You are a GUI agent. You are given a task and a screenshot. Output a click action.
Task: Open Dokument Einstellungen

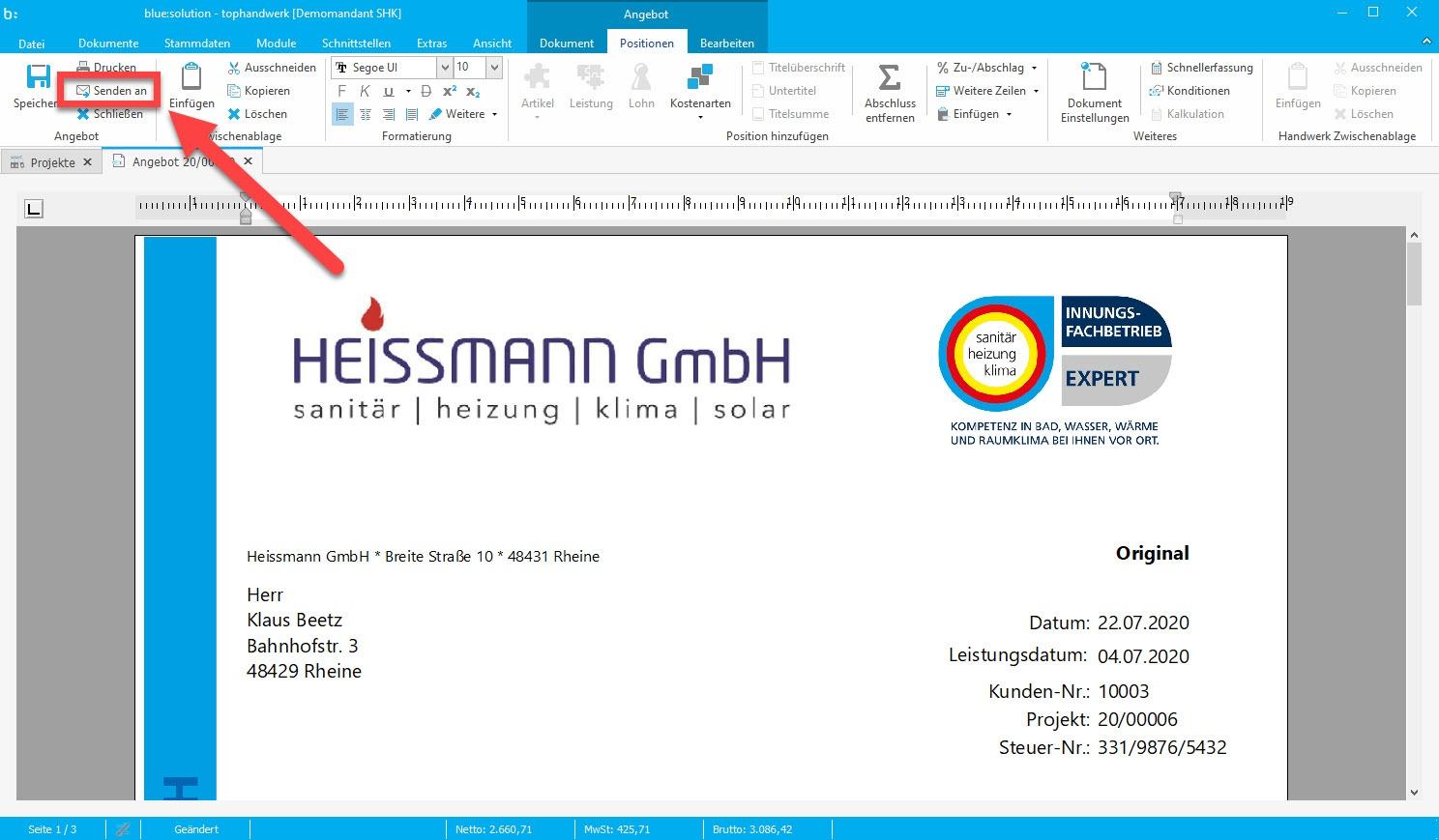(1095, 93)
